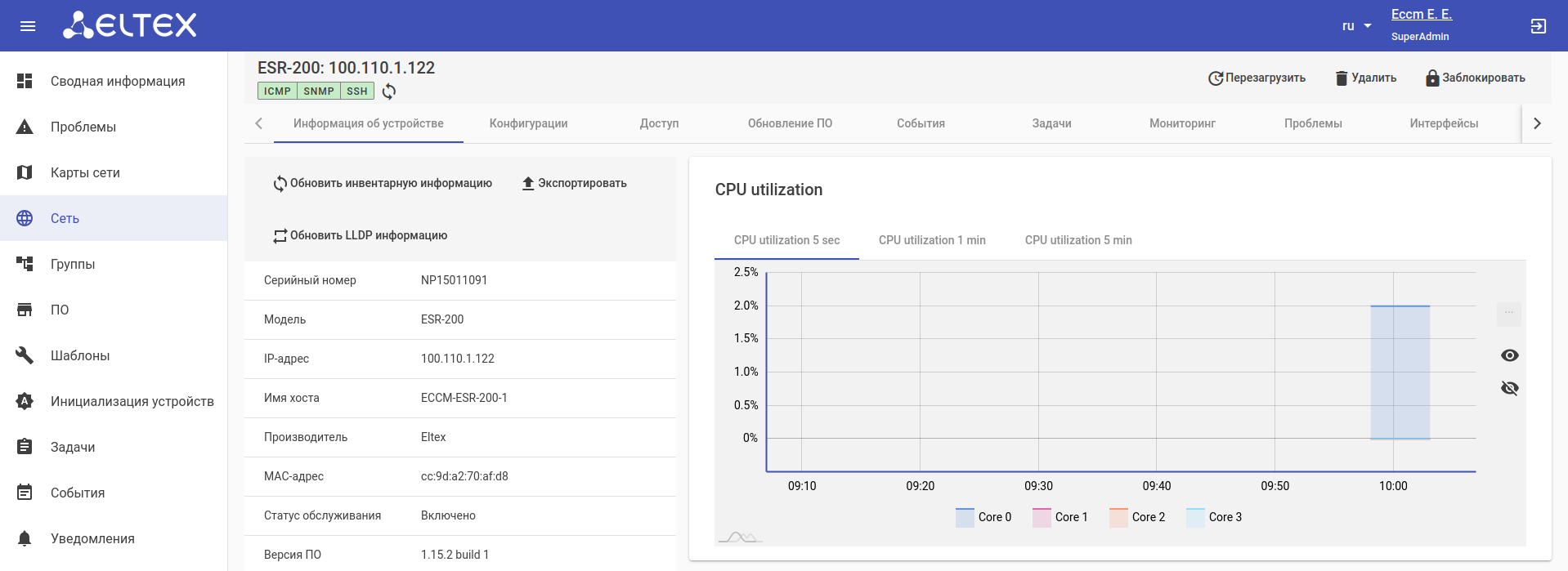Hide all chart series with crossed-eye icon
The image size is (1568, 571).
click(x=1509, y=388)
